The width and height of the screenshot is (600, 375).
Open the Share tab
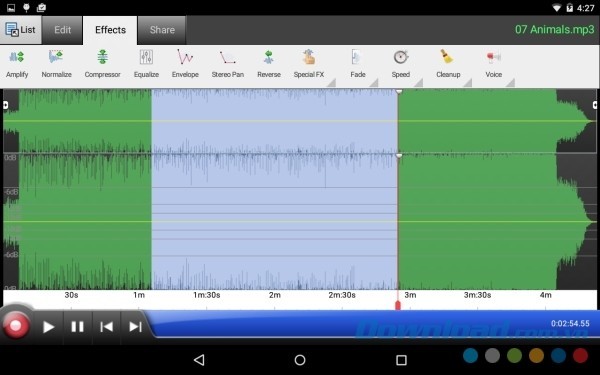tap(162, 30)
